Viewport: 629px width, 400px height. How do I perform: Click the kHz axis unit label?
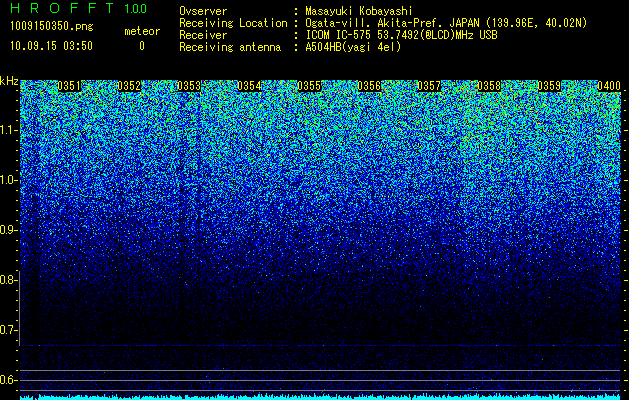pyautogui.click(x=9, y=81)
